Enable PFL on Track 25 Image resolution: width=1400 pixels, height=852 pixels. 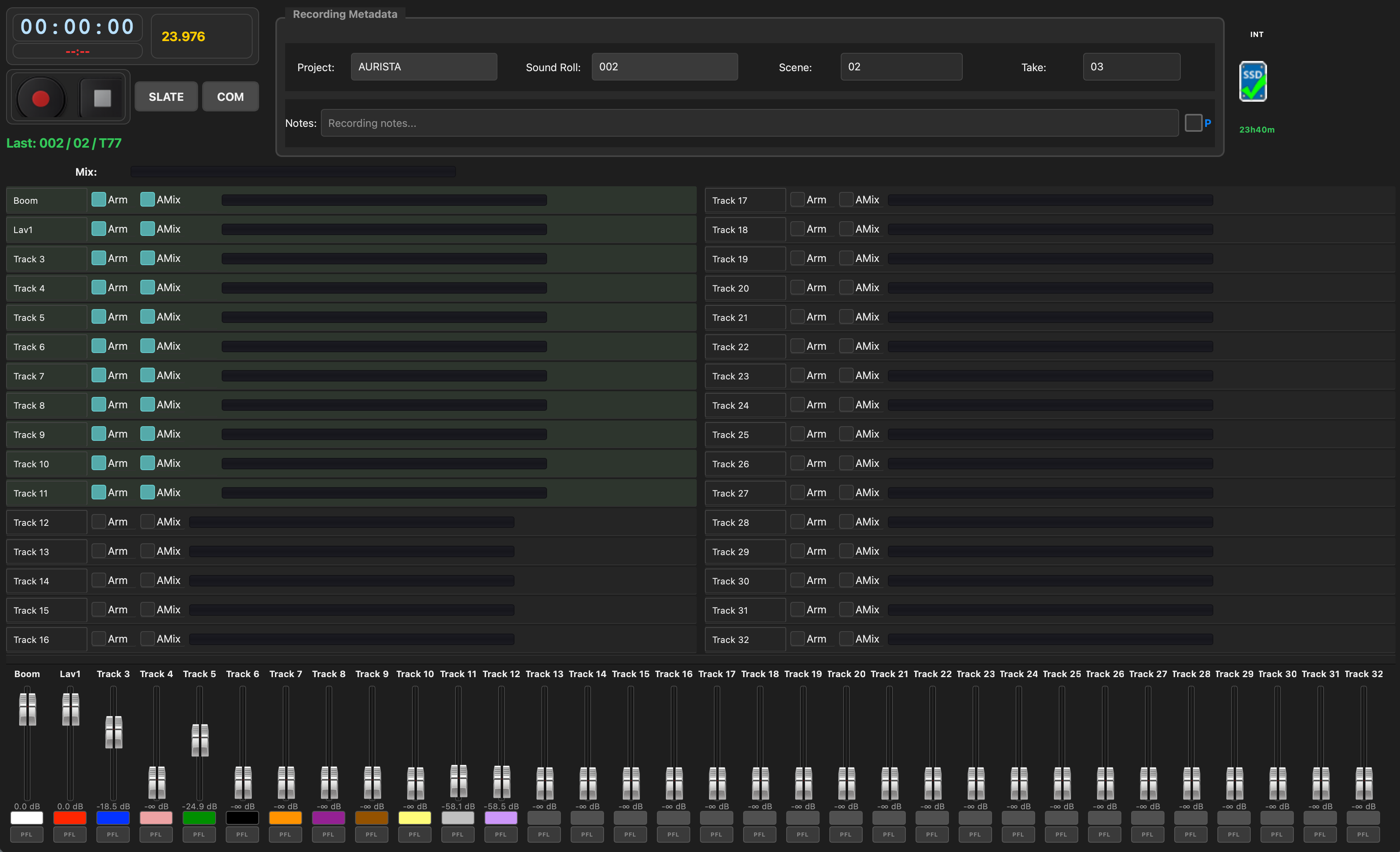pyautogui.click(x=1061, y=835)
